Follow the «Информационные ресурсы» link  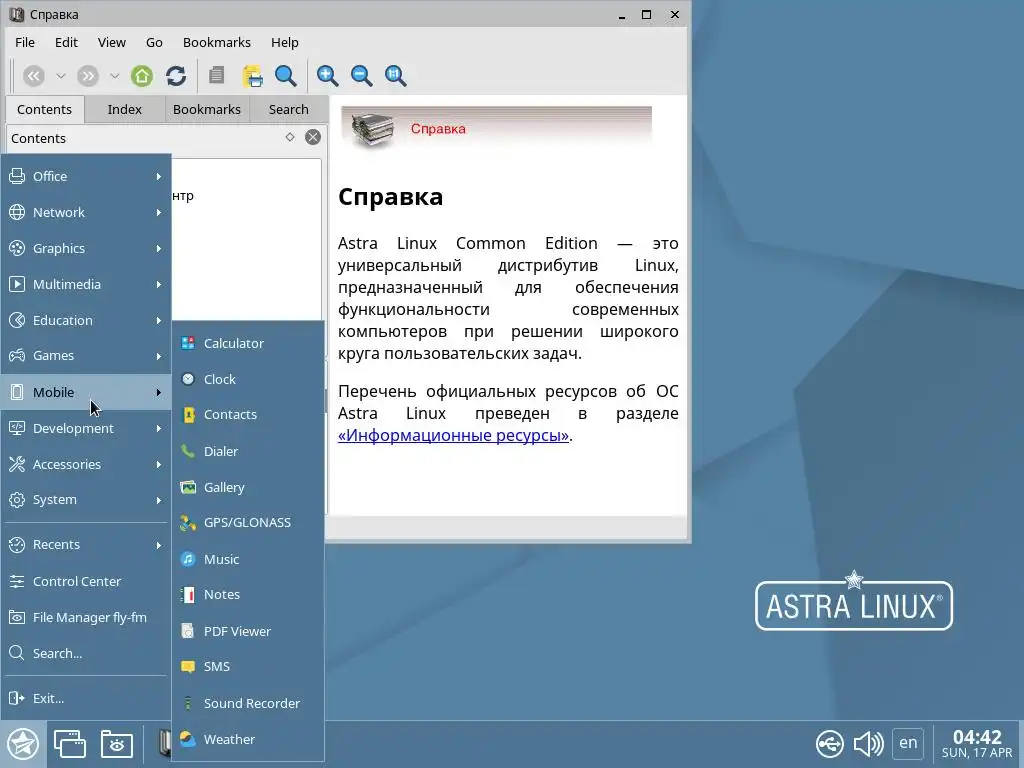pyautogui.click(x=453, y=436)
